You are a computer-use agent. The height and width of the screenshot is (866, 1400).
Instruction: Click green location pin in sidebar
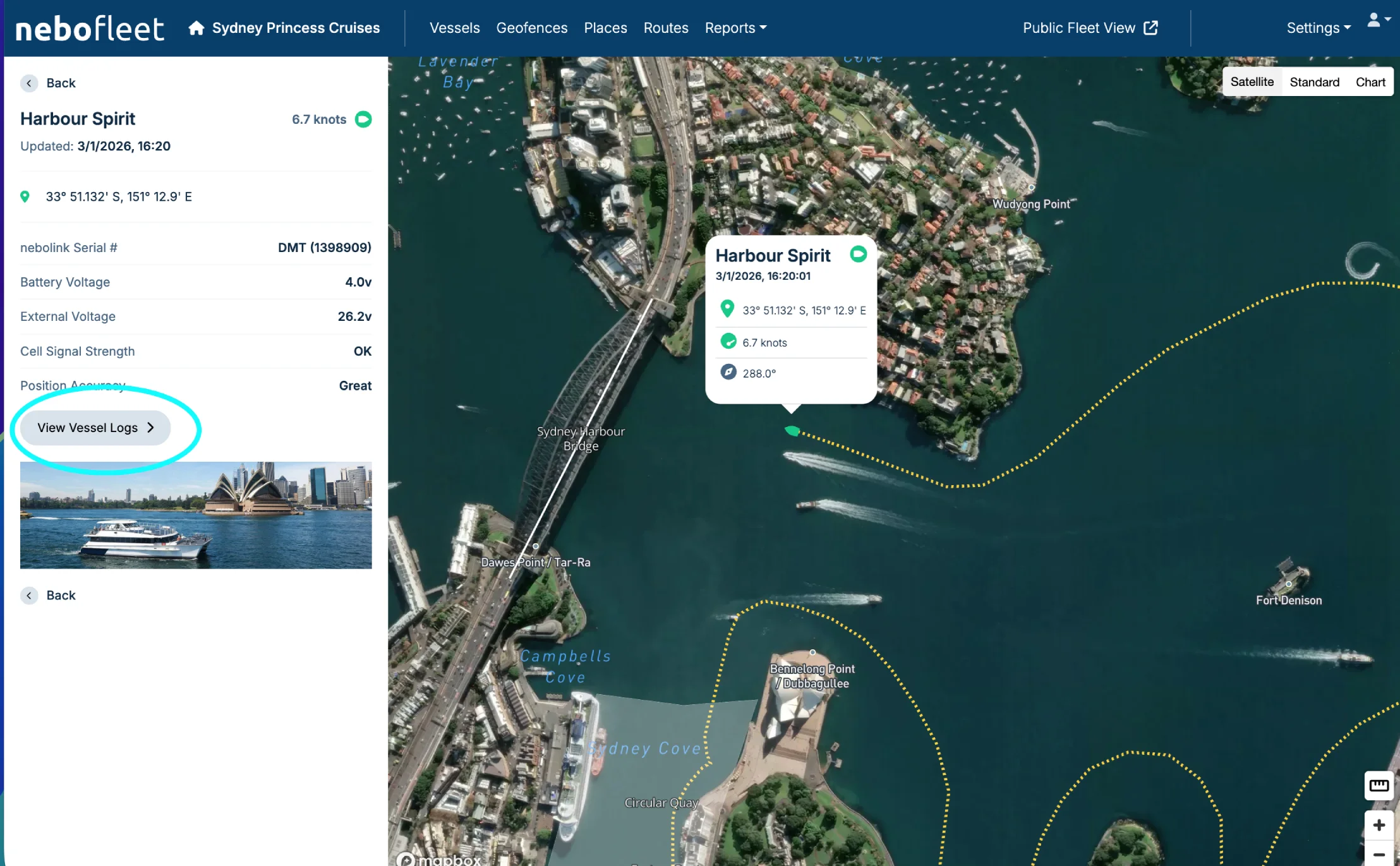click(25, 196)
